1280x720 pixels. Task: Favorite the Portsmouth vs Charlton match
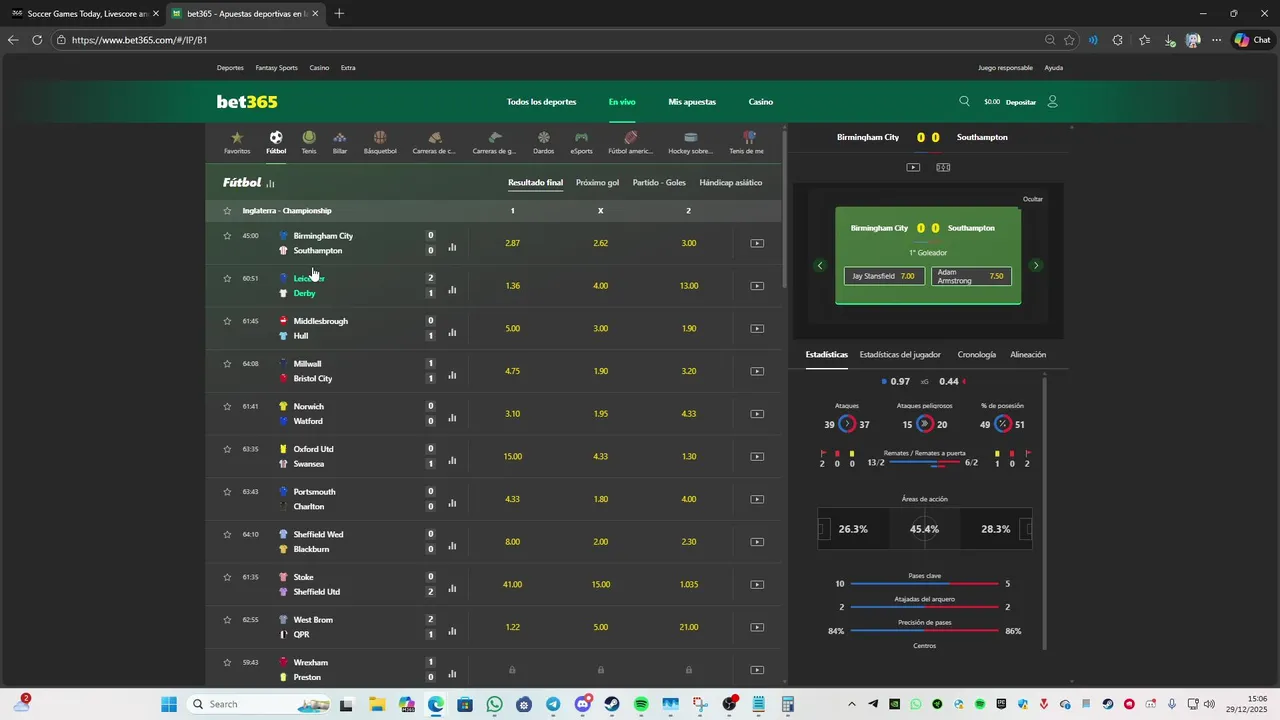click(x=227, y=492)
